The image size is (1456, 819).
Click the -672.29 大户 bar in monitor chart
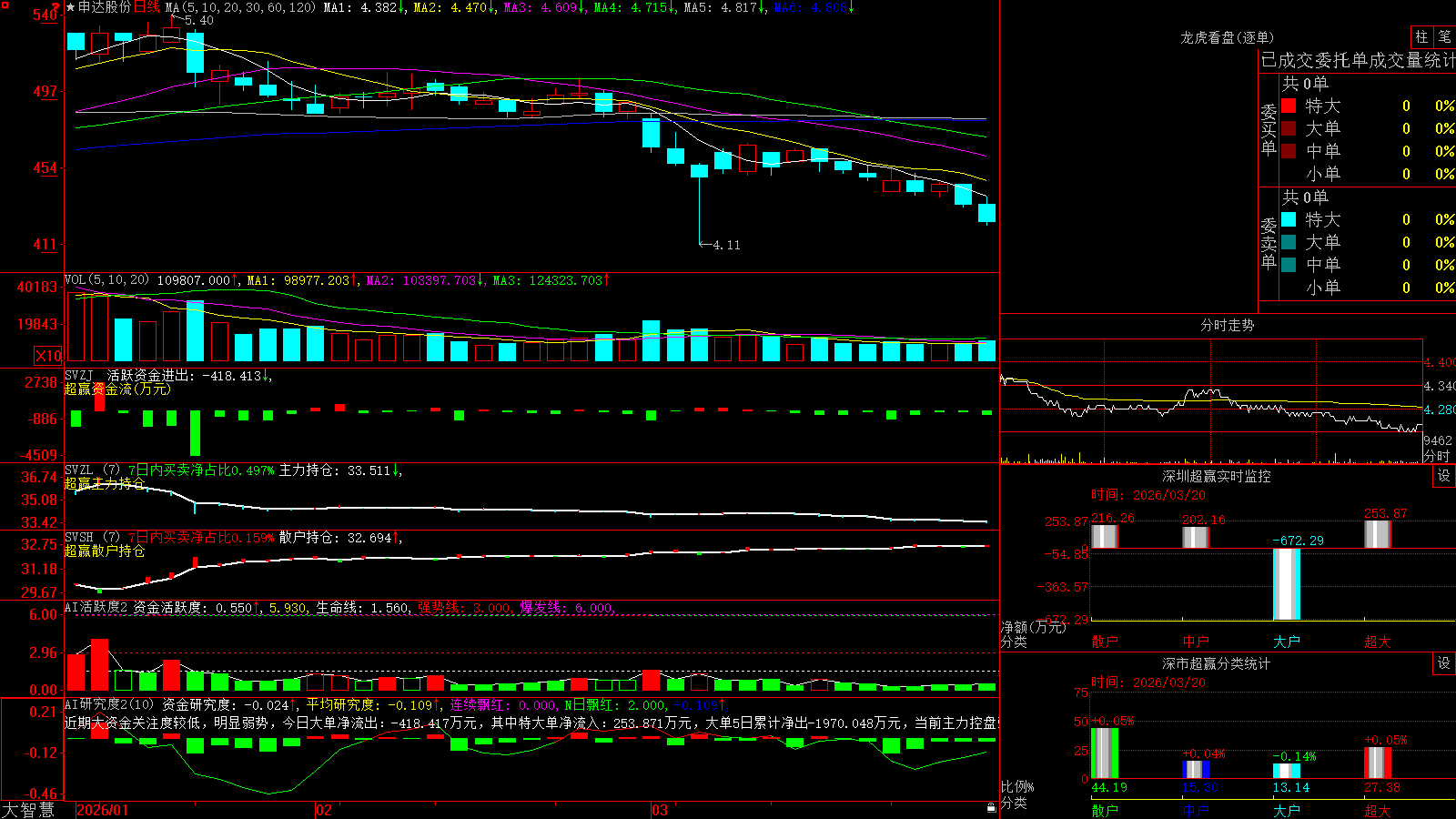(x=1286, y=584)
